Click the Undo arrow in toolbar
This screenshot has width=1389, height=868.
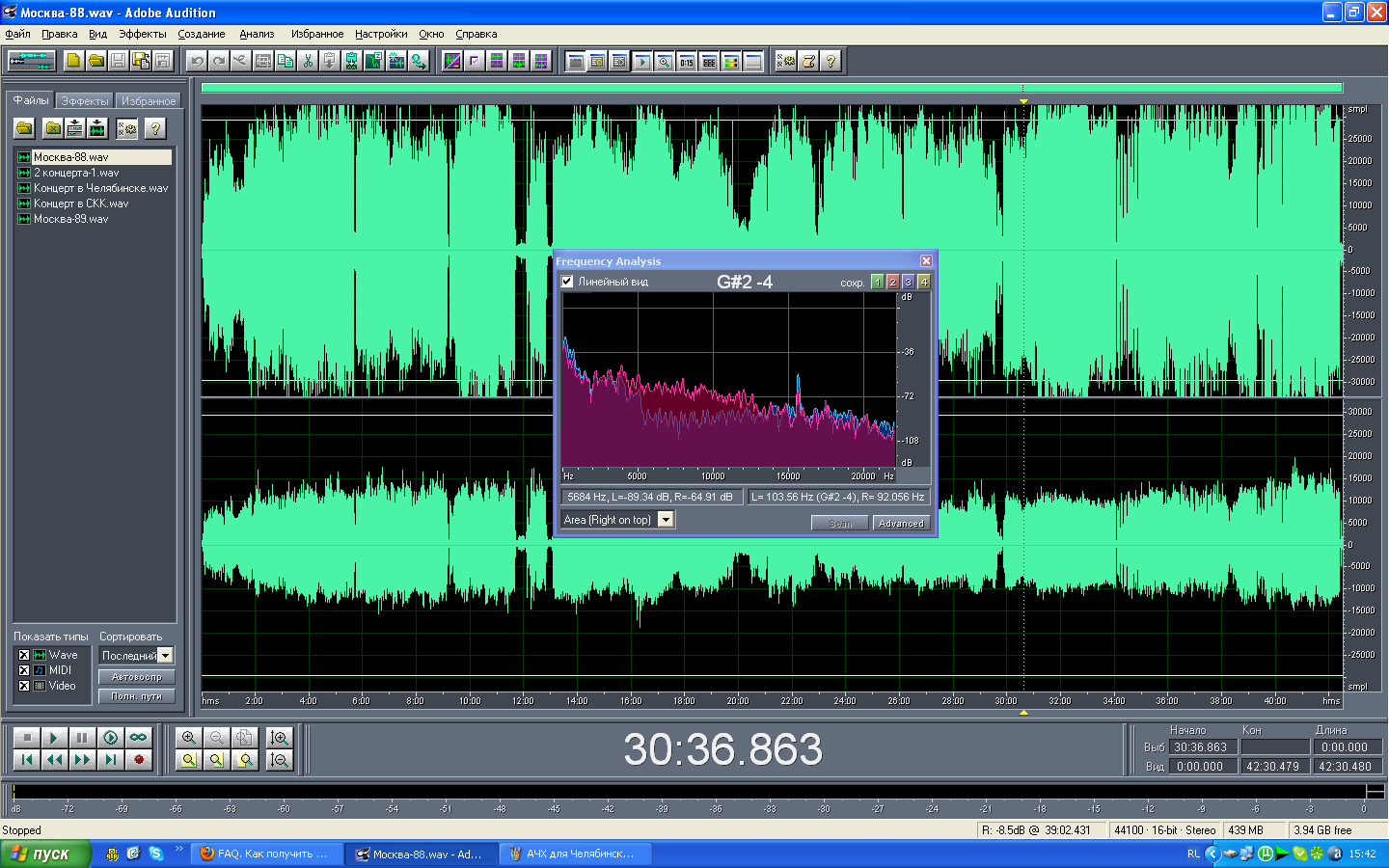(198, 61)
